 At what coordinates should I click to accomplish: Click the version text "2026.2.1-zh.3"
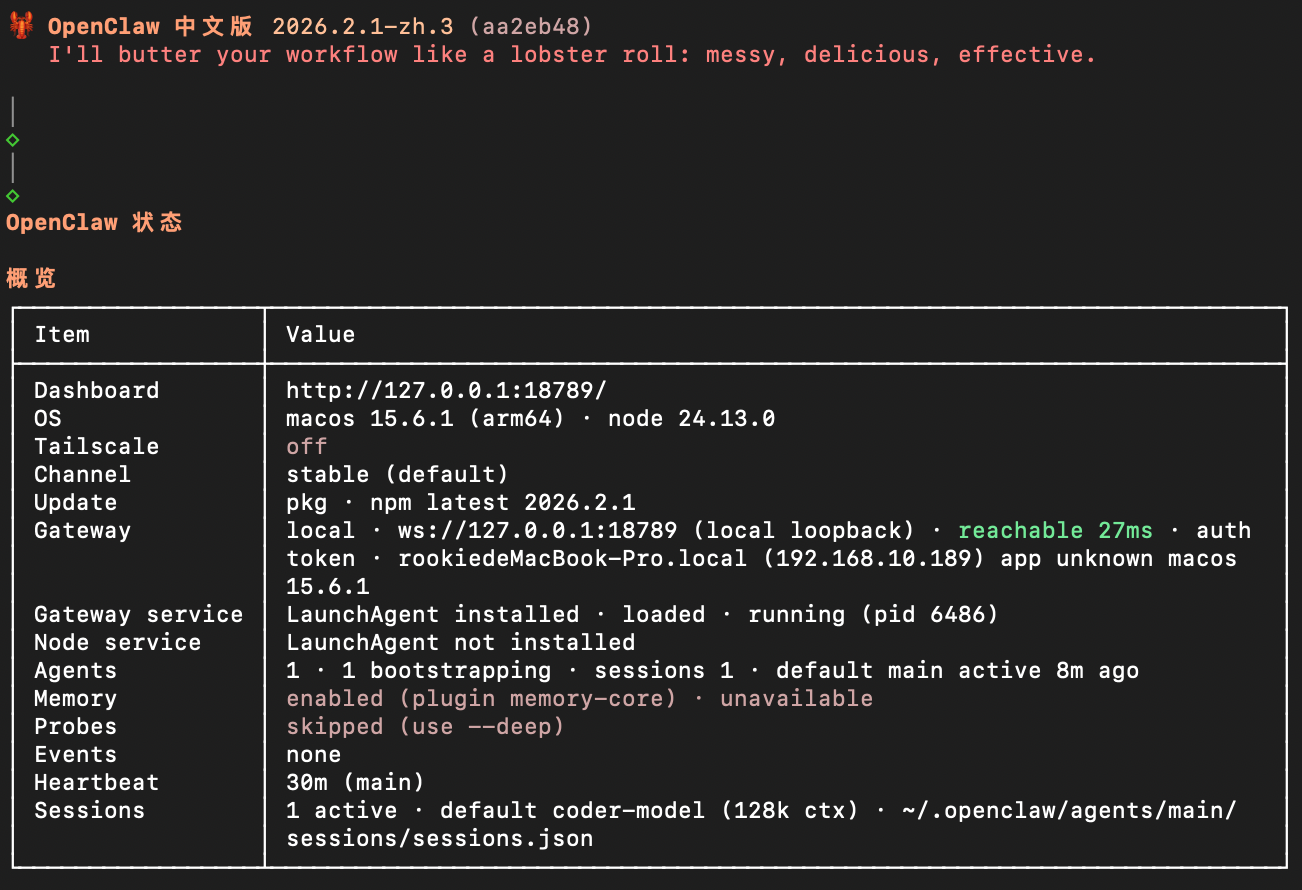[363, 27]
